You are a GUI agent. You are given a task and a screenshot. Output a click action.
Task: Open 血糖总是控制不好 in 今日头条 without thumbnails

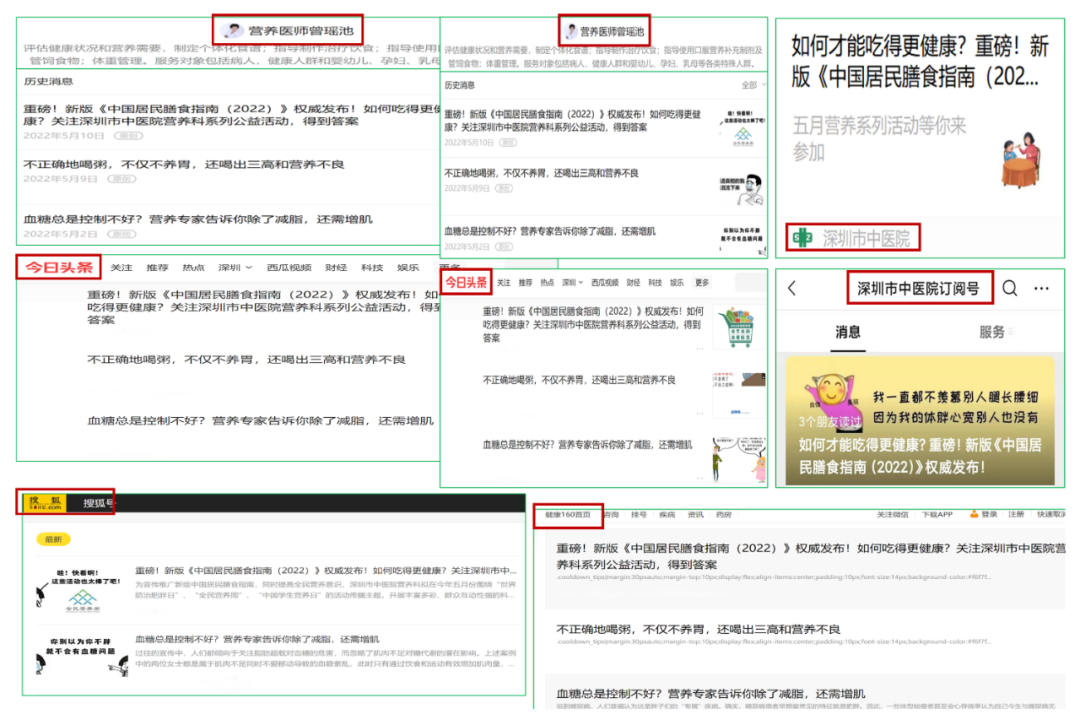click(260, 421)
